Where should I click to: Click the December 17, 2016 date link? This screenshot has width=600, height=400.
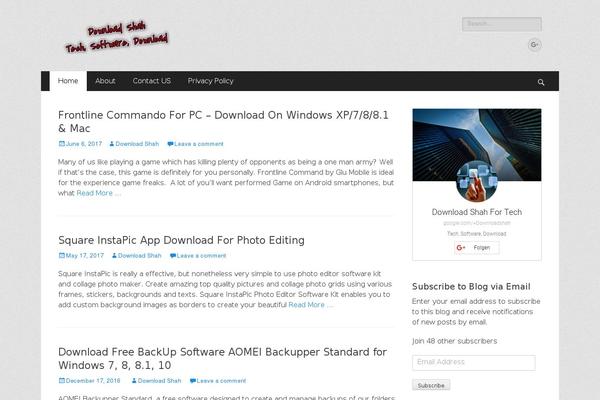click(93, 381)
